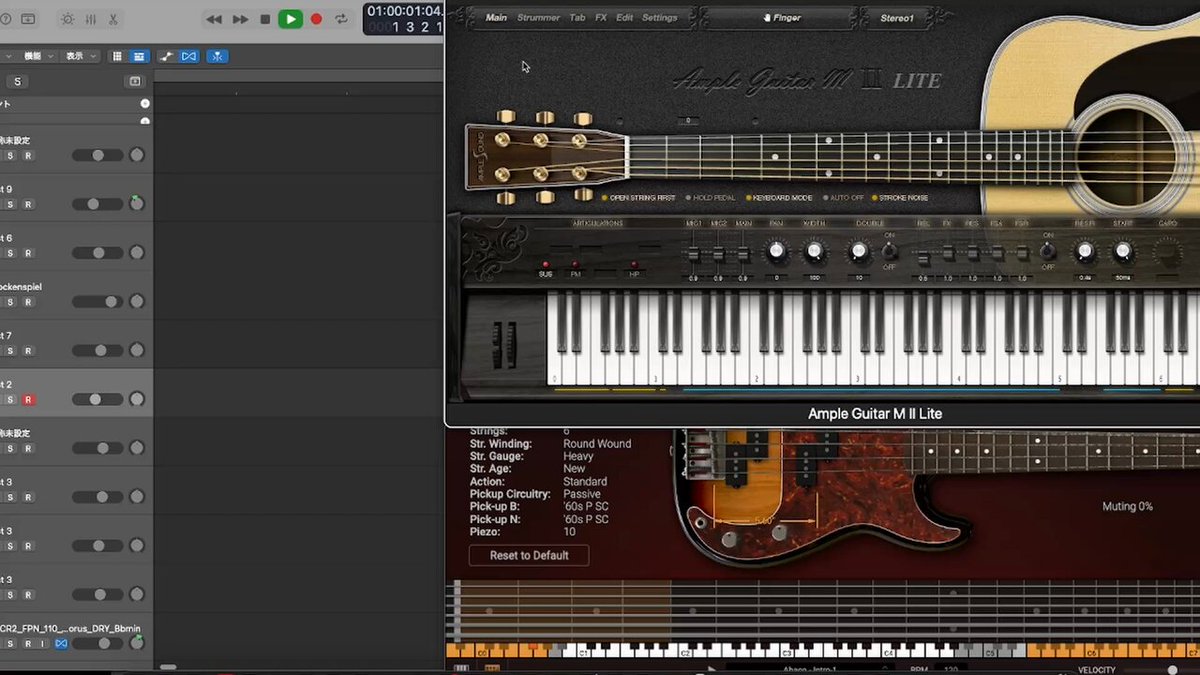Adjust volume slider on t 7 track
The height and width of the screenshot is (675, 1200).
(x=97, y=350)
